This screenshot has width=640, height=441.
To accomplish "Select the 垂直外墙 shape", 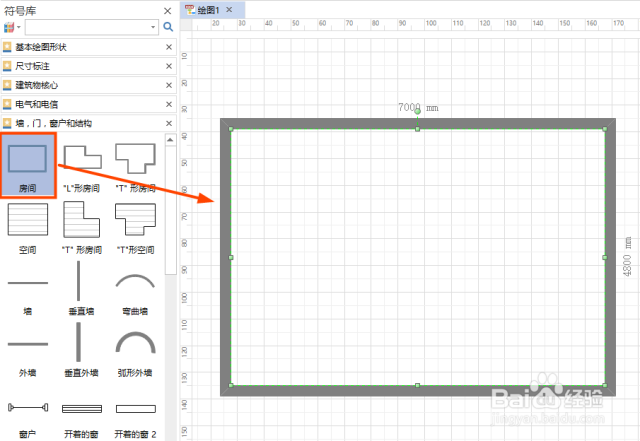I will coord(82,351).
